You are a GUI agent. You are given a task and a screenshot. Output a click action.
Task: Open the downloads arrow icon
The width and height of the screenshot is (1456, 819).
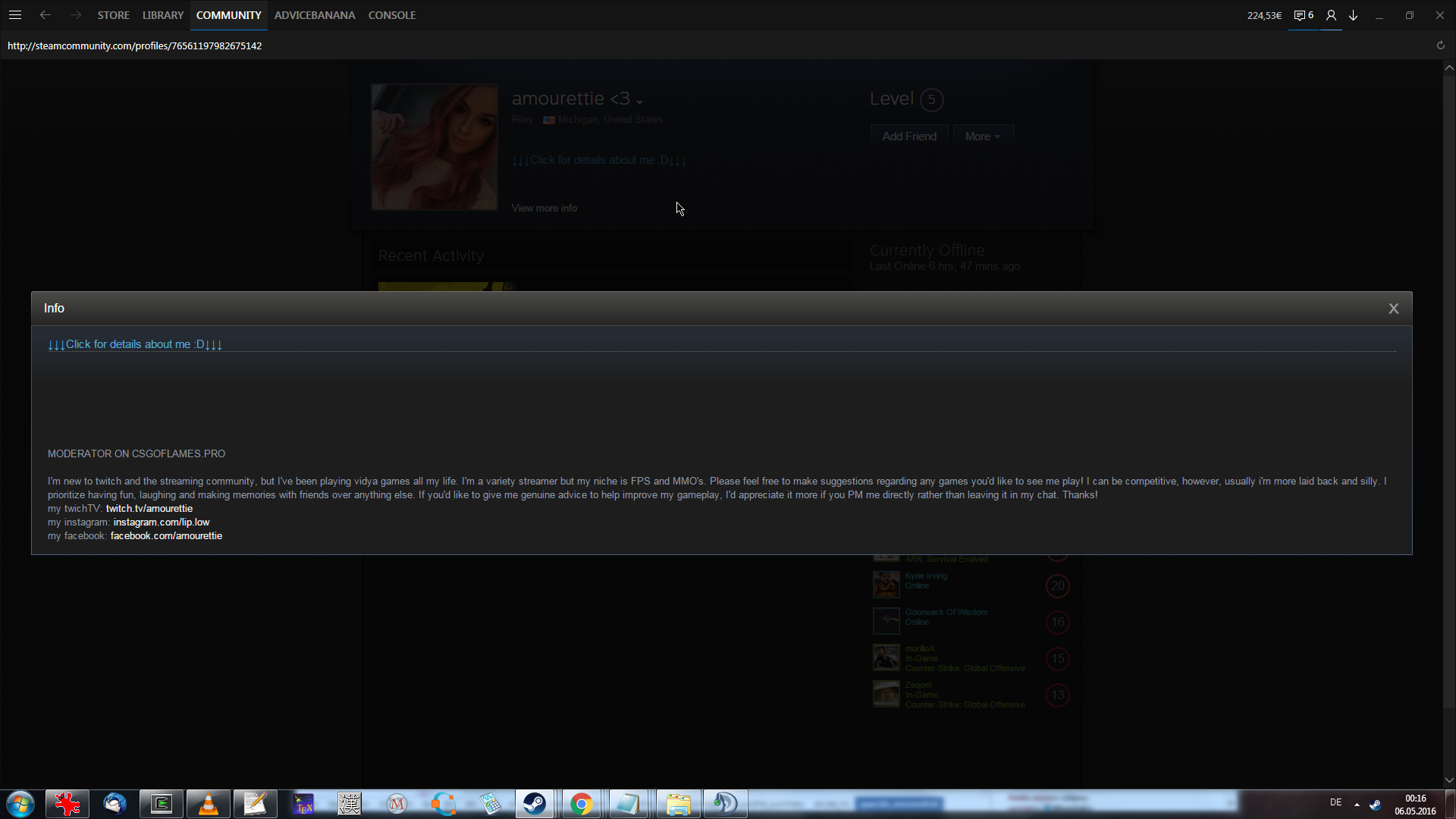coord(1354,15)
